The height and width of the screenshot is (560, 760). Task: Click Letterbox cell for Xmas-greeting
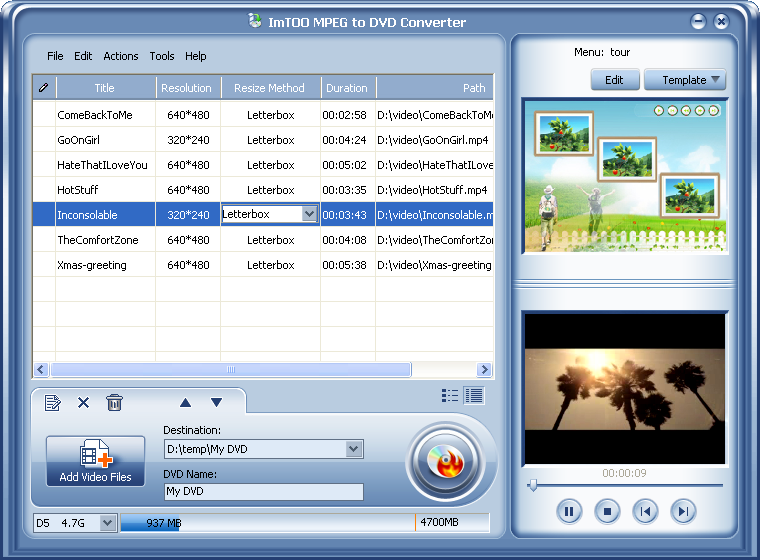(270, 265)
